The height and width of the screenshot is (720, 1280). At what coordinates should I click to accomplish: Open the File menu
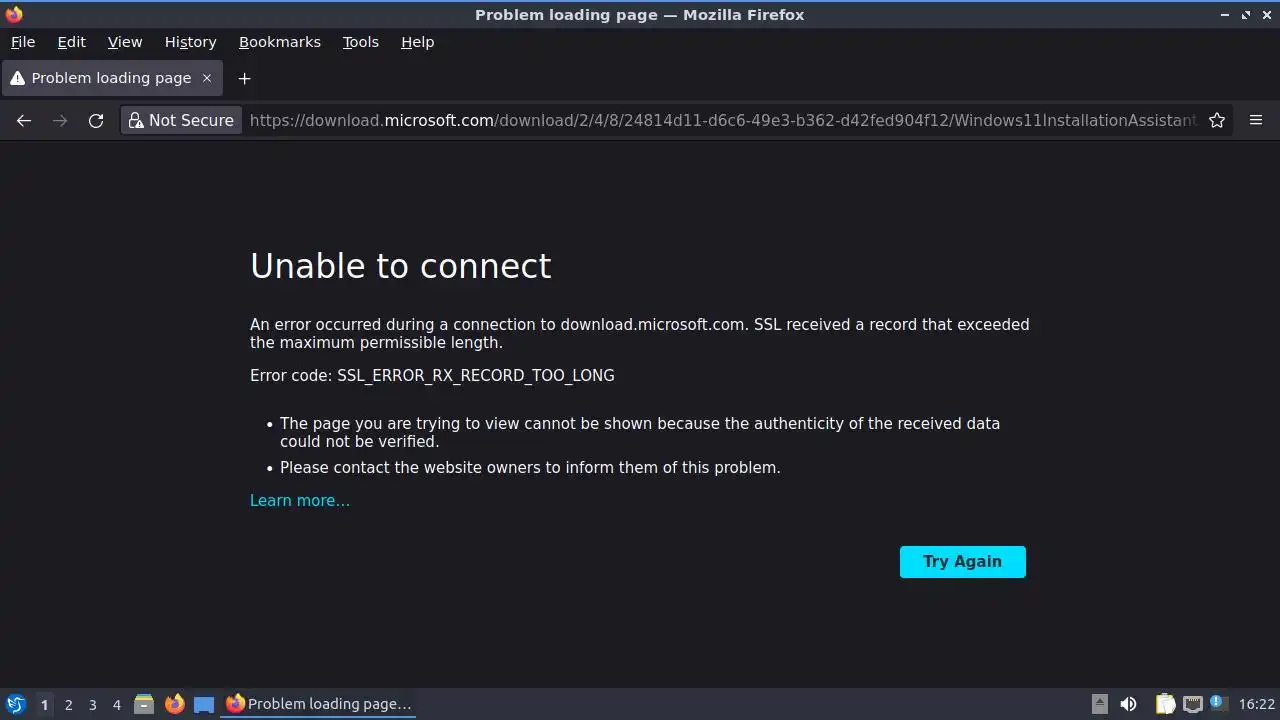(x=23, y=42)
